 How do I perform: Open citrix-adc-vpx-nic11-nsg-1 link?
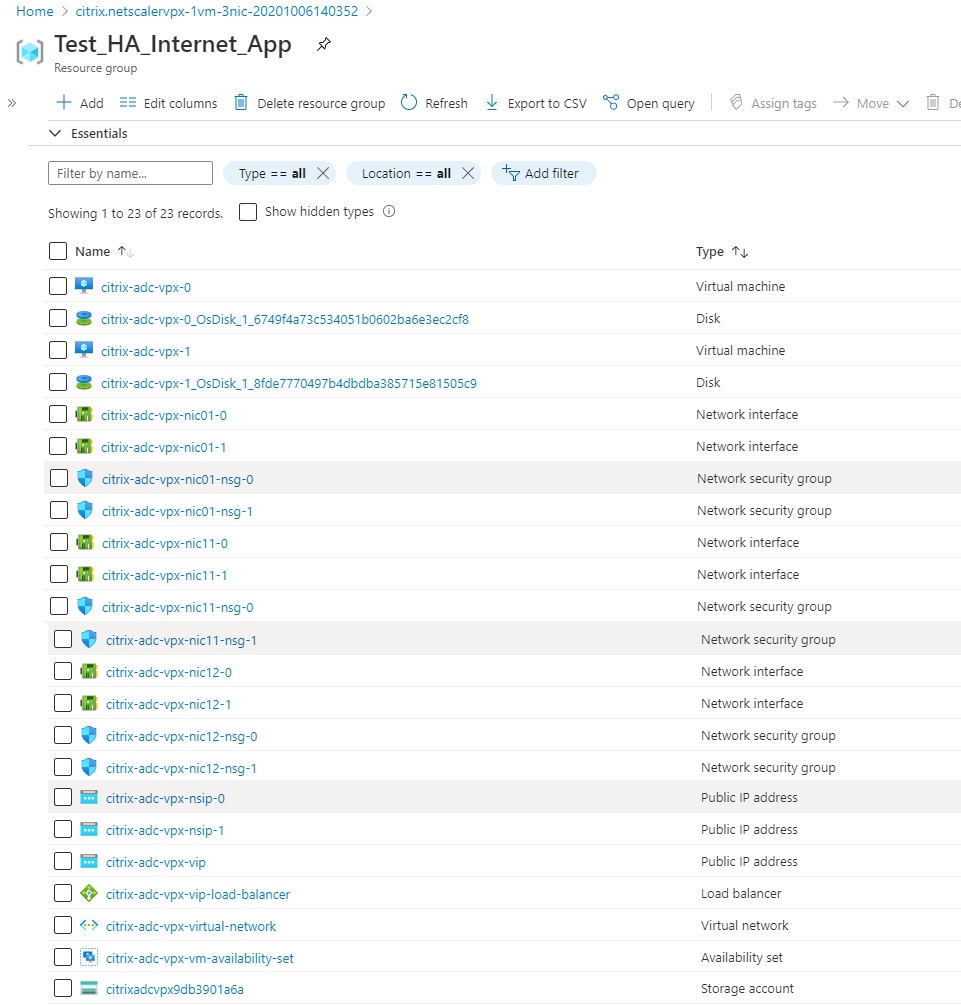tap(181, 640)
